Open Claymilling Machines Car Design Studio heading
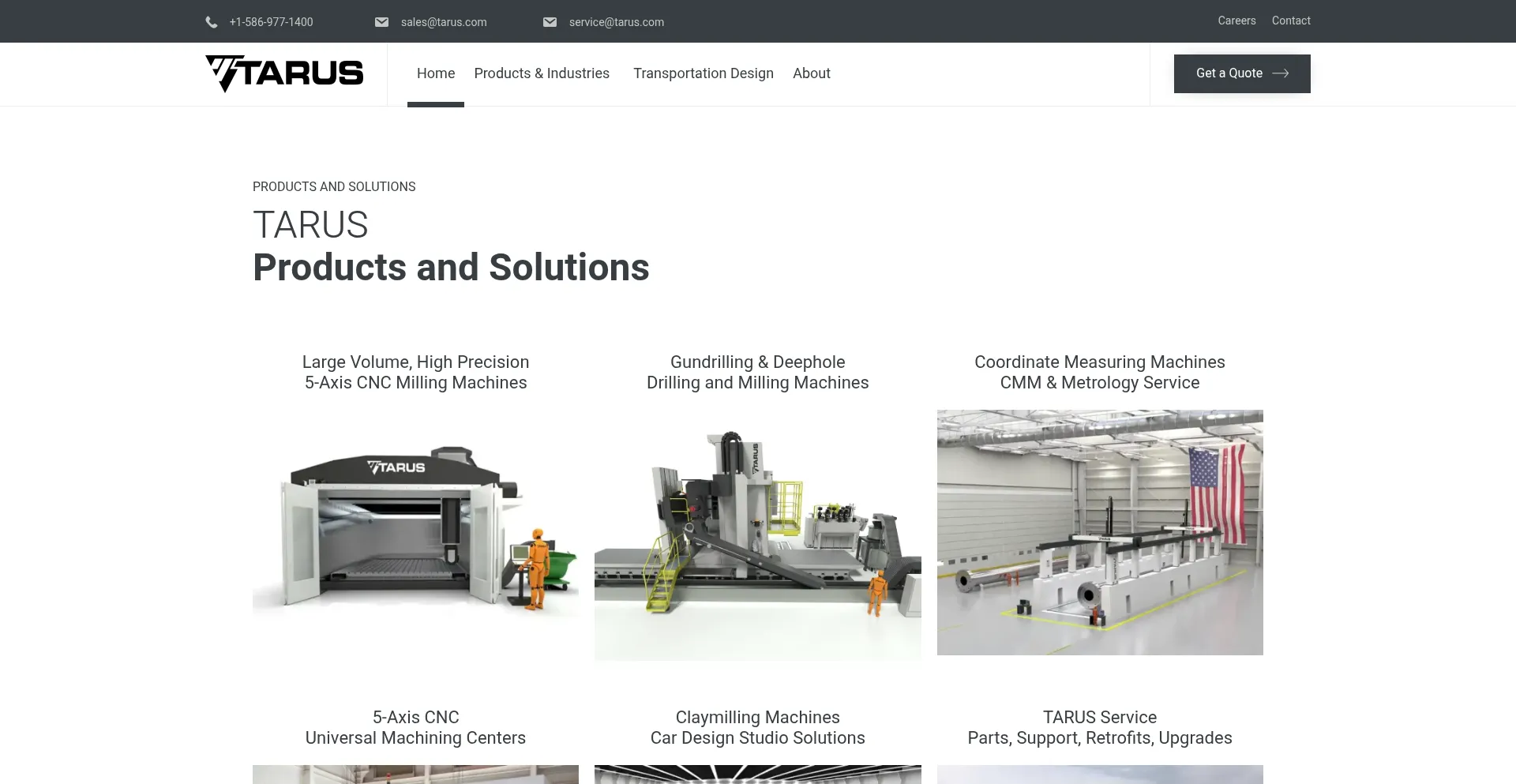 click(758, 728)
